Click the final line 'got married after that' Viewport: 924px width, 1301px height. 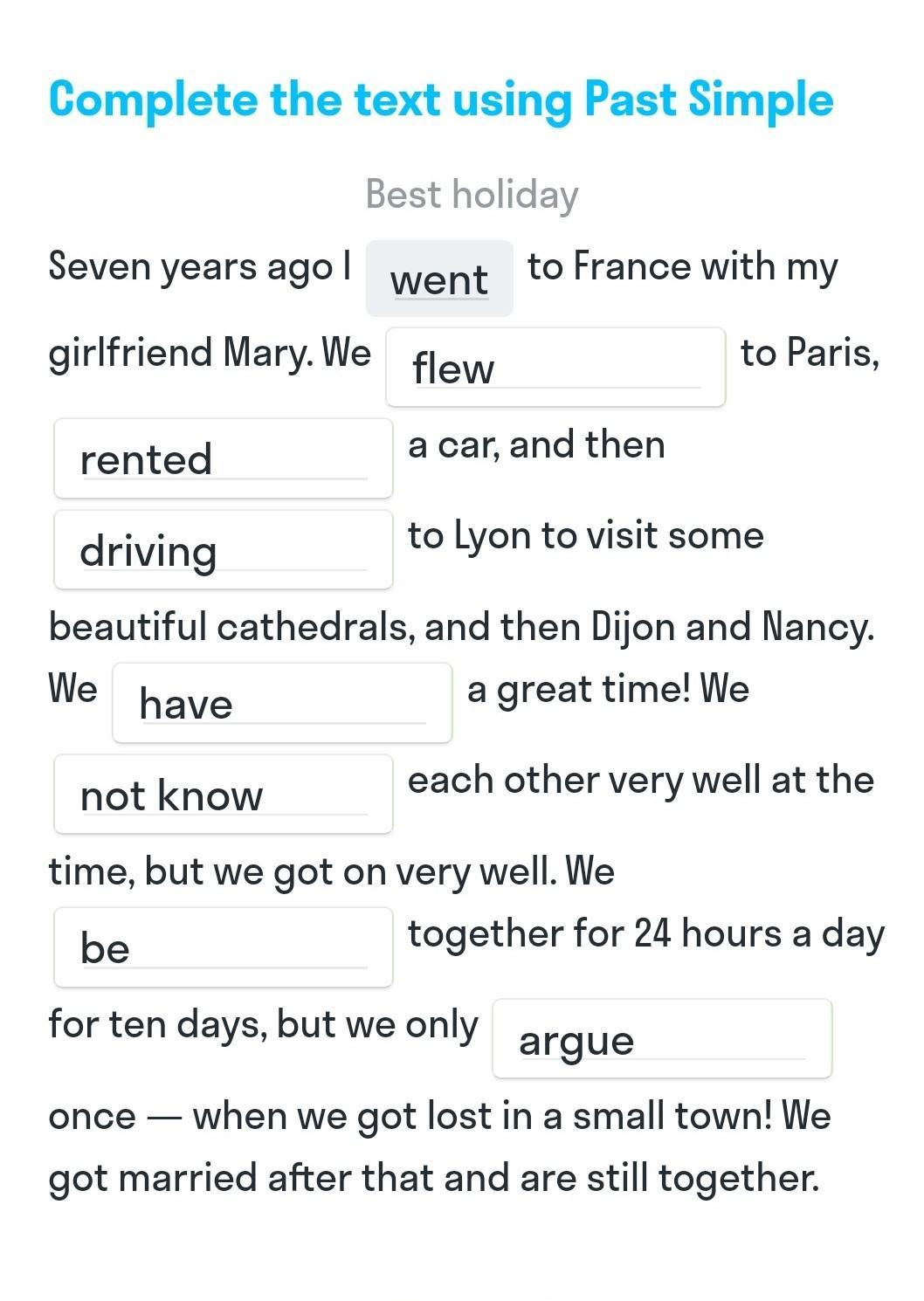pyautogui.click(x=434, y=1178)
